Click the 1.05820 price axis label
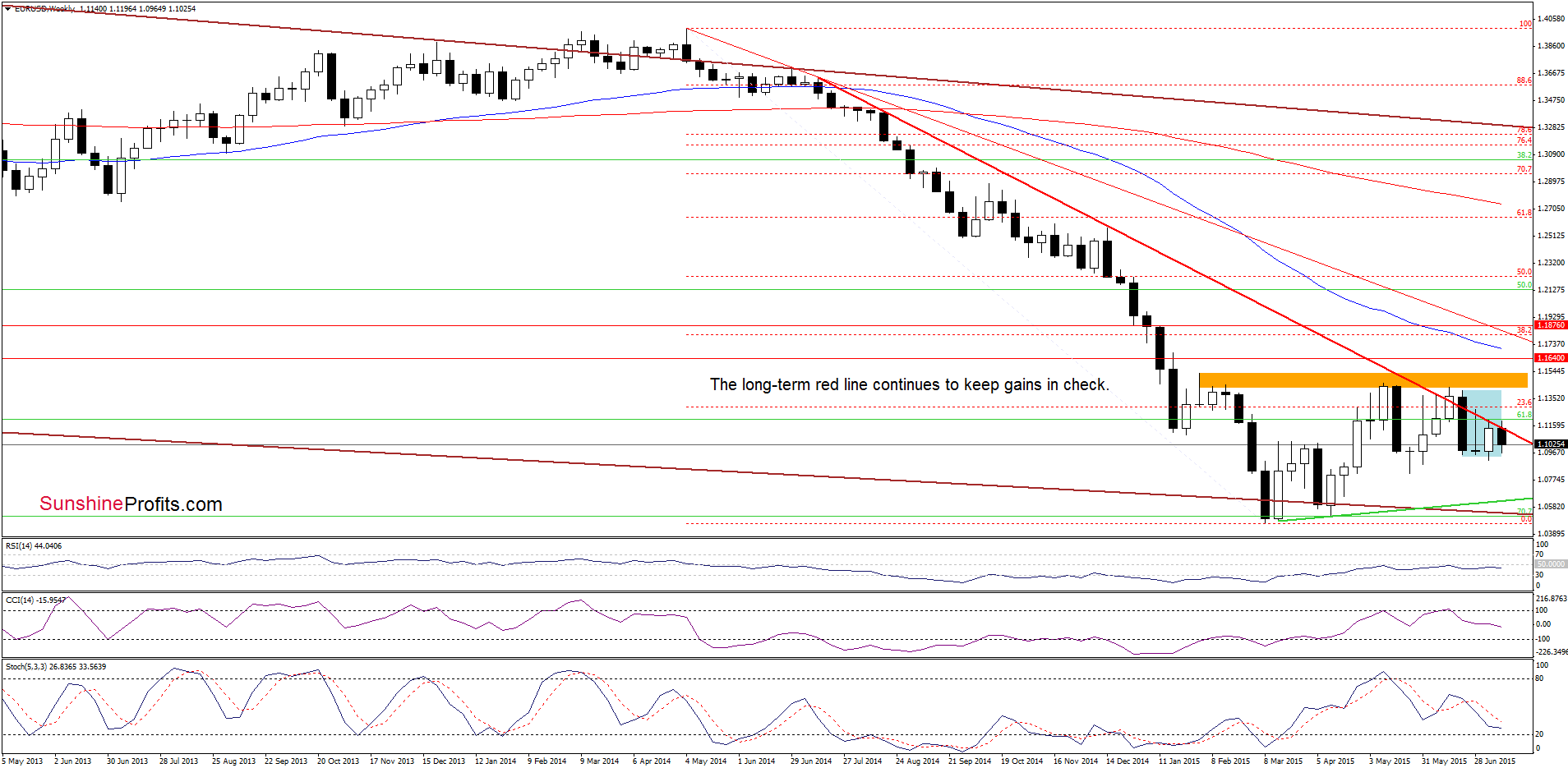 1550,506
